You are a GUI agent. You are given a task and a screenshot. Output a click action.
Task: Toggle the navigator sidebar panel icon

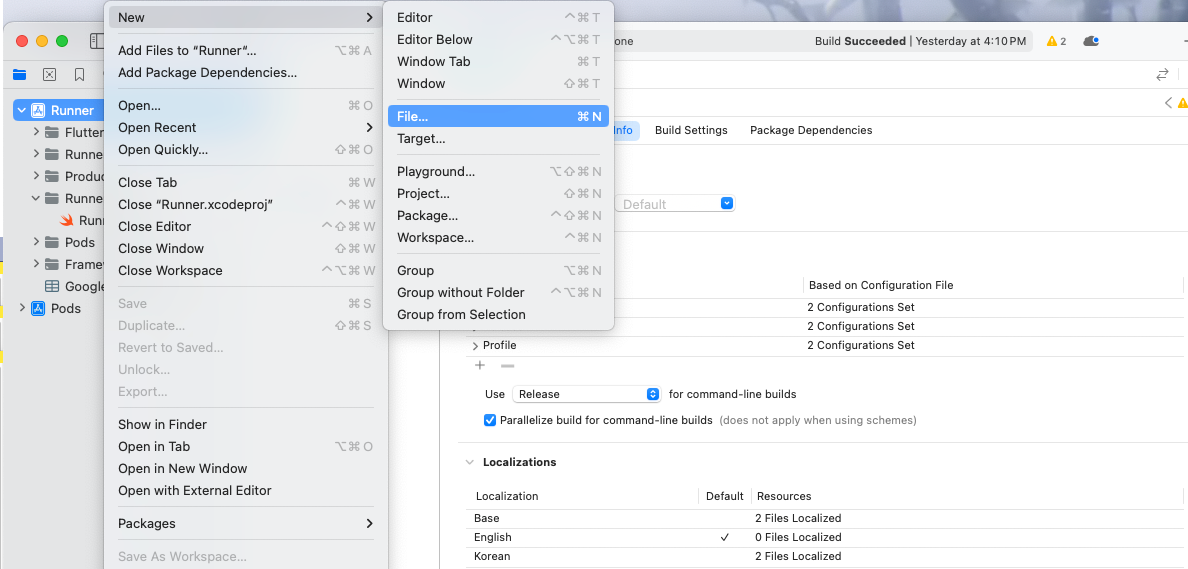(97, 41)
